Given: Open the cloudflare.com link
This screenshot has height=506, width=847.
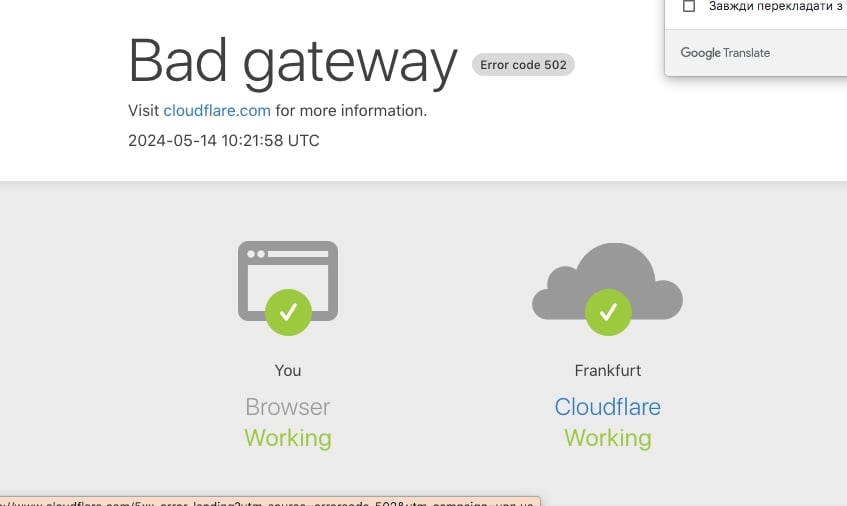Looking at the screenshot, I should [x=217, y=111].
